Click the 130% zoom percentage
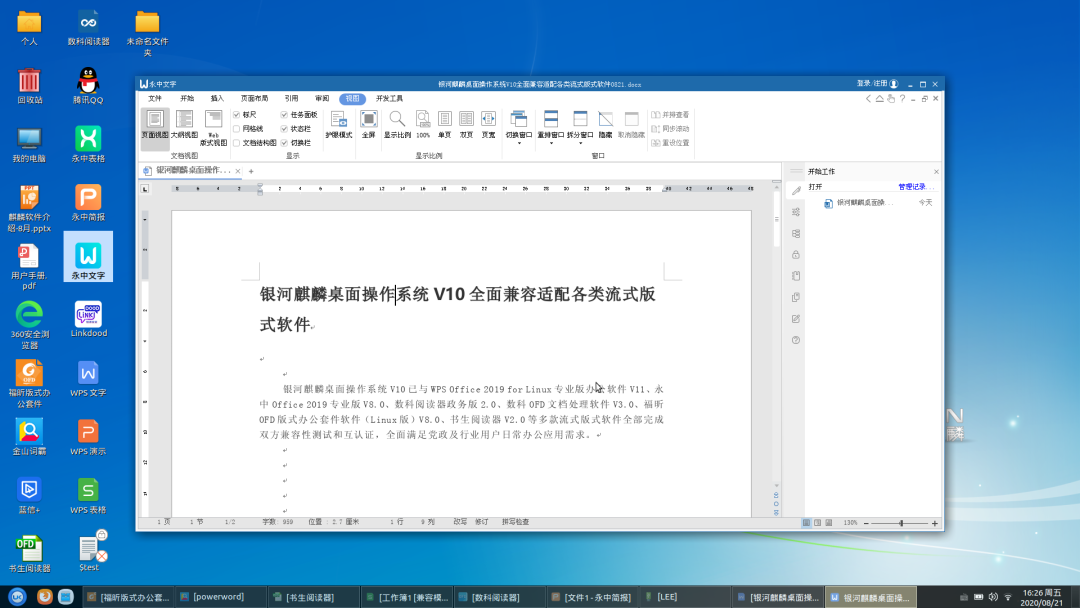 tap(851, 523)
